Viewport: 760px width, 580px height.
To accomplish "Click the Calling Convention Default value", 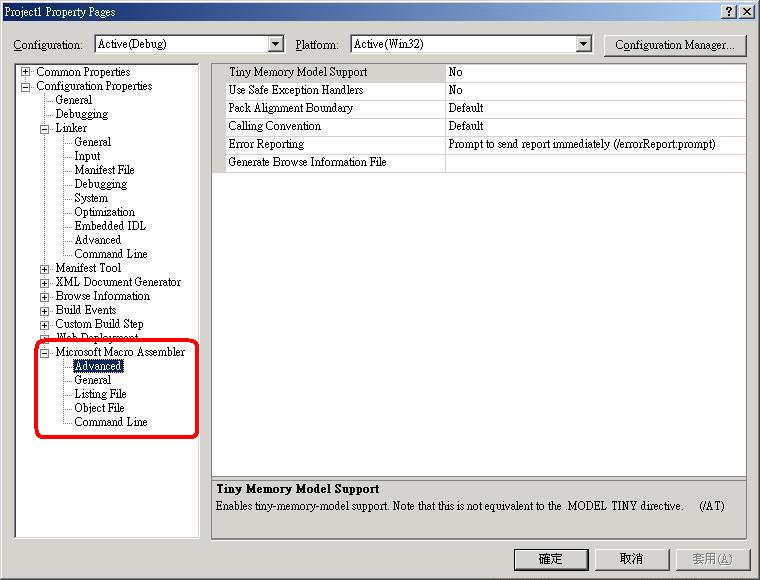I will [x=596, y=126].
